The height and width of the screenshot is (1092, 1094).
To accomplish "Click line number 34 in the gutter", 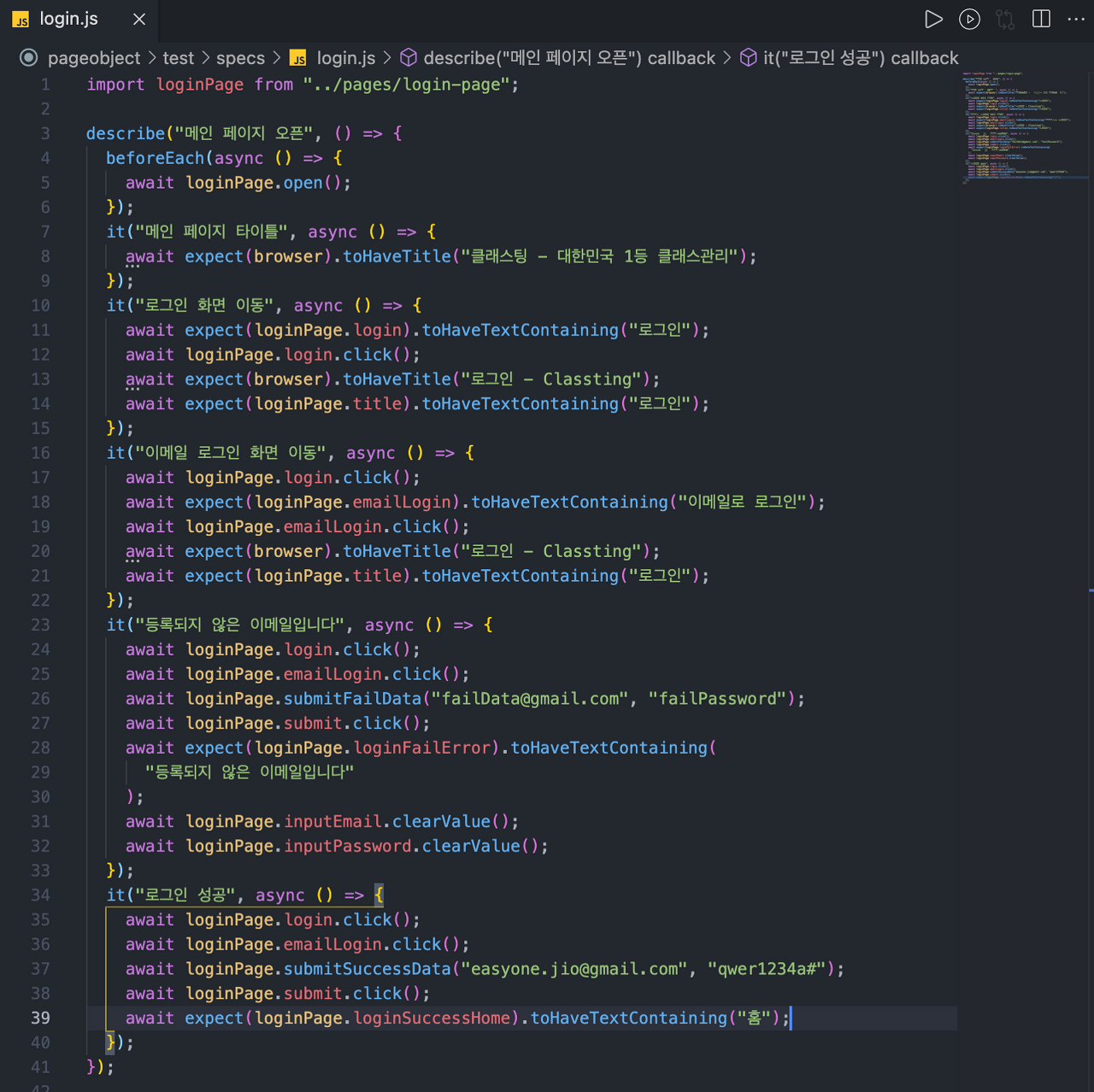I will tap(40, 895).
